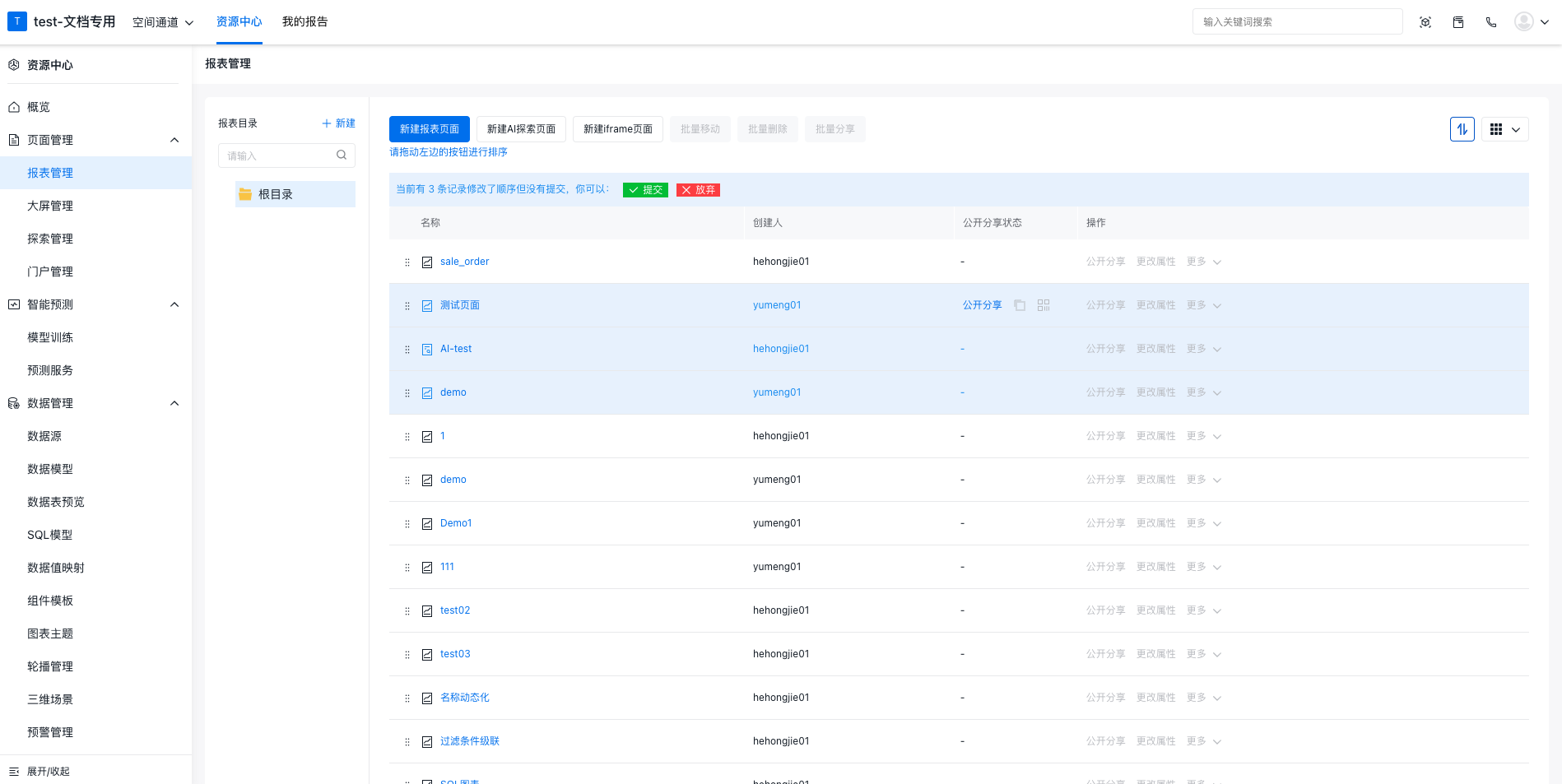Select 报表管理 in sidebar
Viewport: 1562px width, 784px height.
coord(95,173)
